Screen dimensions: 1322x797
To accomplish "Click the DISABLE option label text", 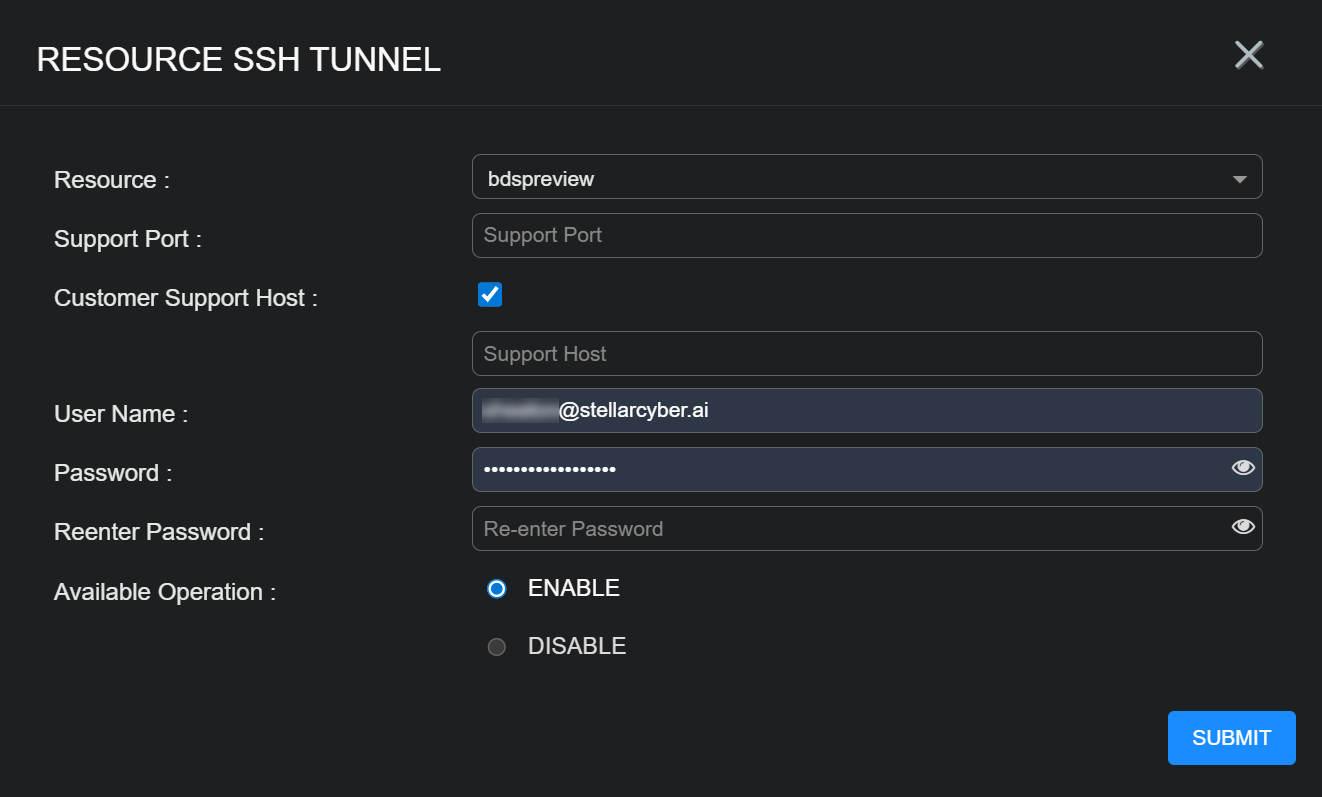I will [x=576, y=646].
